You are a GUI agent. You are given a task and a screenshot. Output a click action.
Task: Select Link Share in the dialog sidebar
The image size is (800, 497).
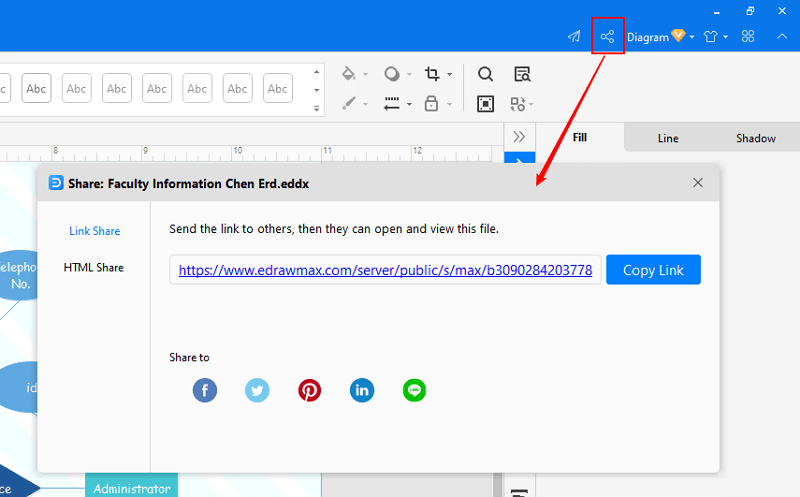click(94, 231)
